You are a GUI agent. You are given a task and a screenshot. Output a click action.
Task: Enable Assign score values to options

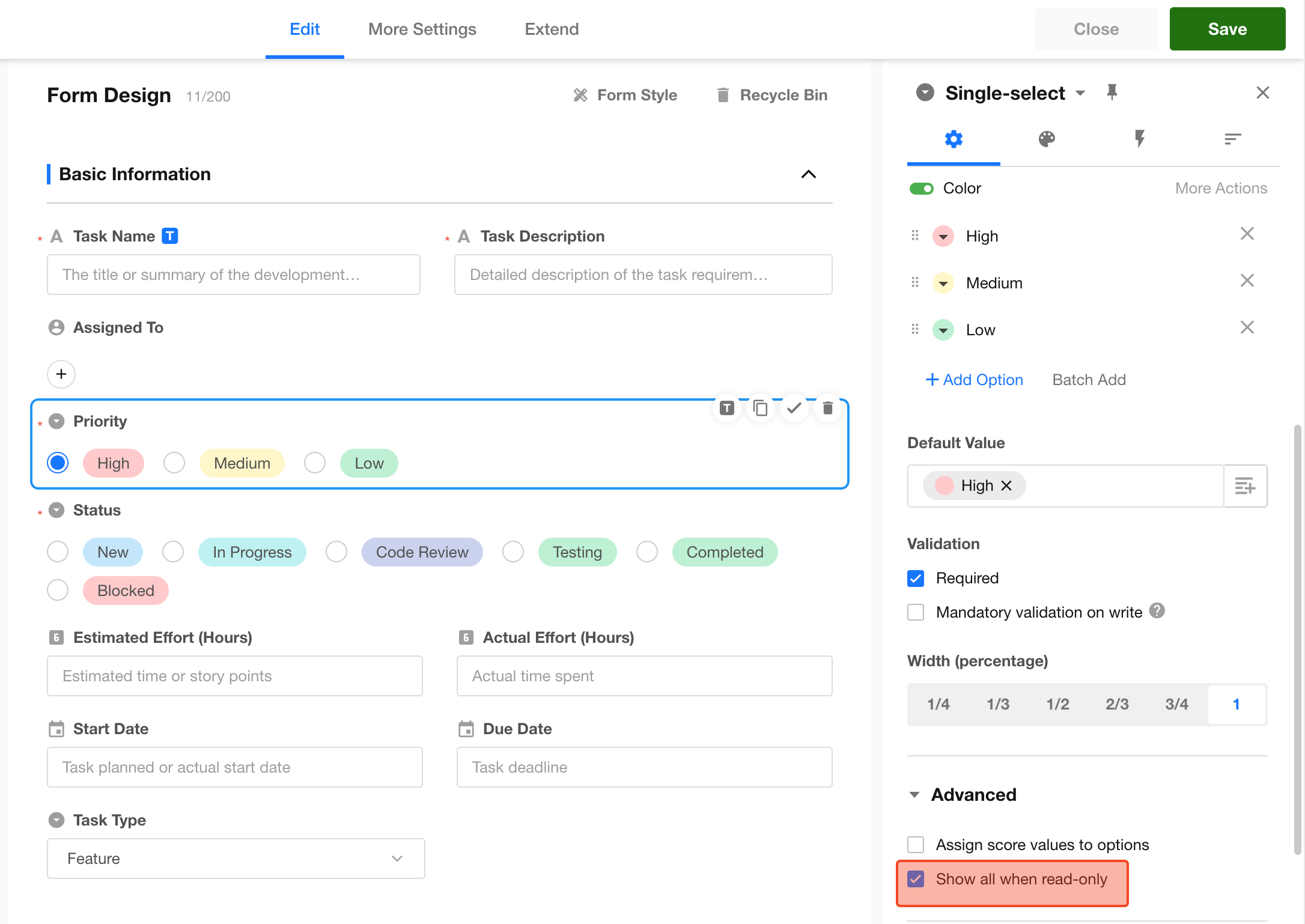click(916, 845)
